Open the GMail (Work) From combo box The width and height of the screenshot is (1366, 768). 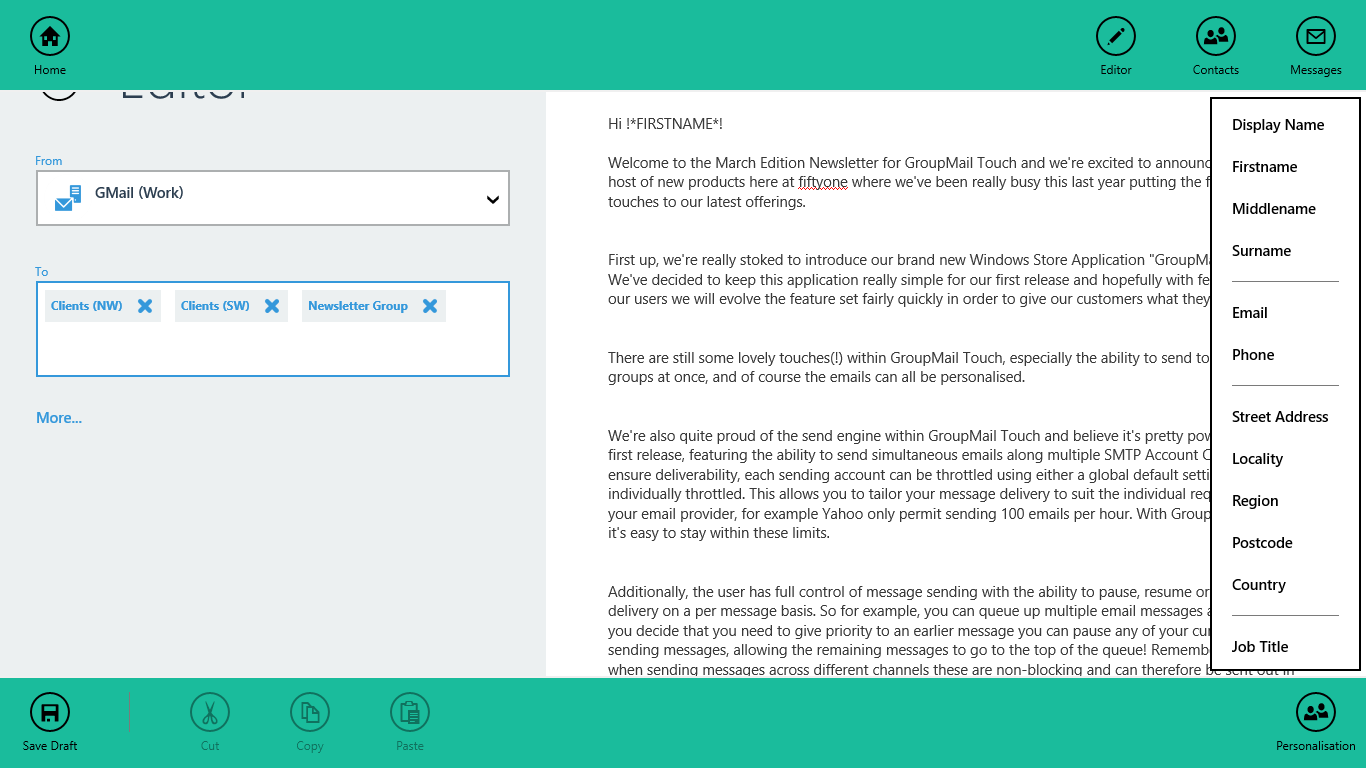click(x=273, y=198)
